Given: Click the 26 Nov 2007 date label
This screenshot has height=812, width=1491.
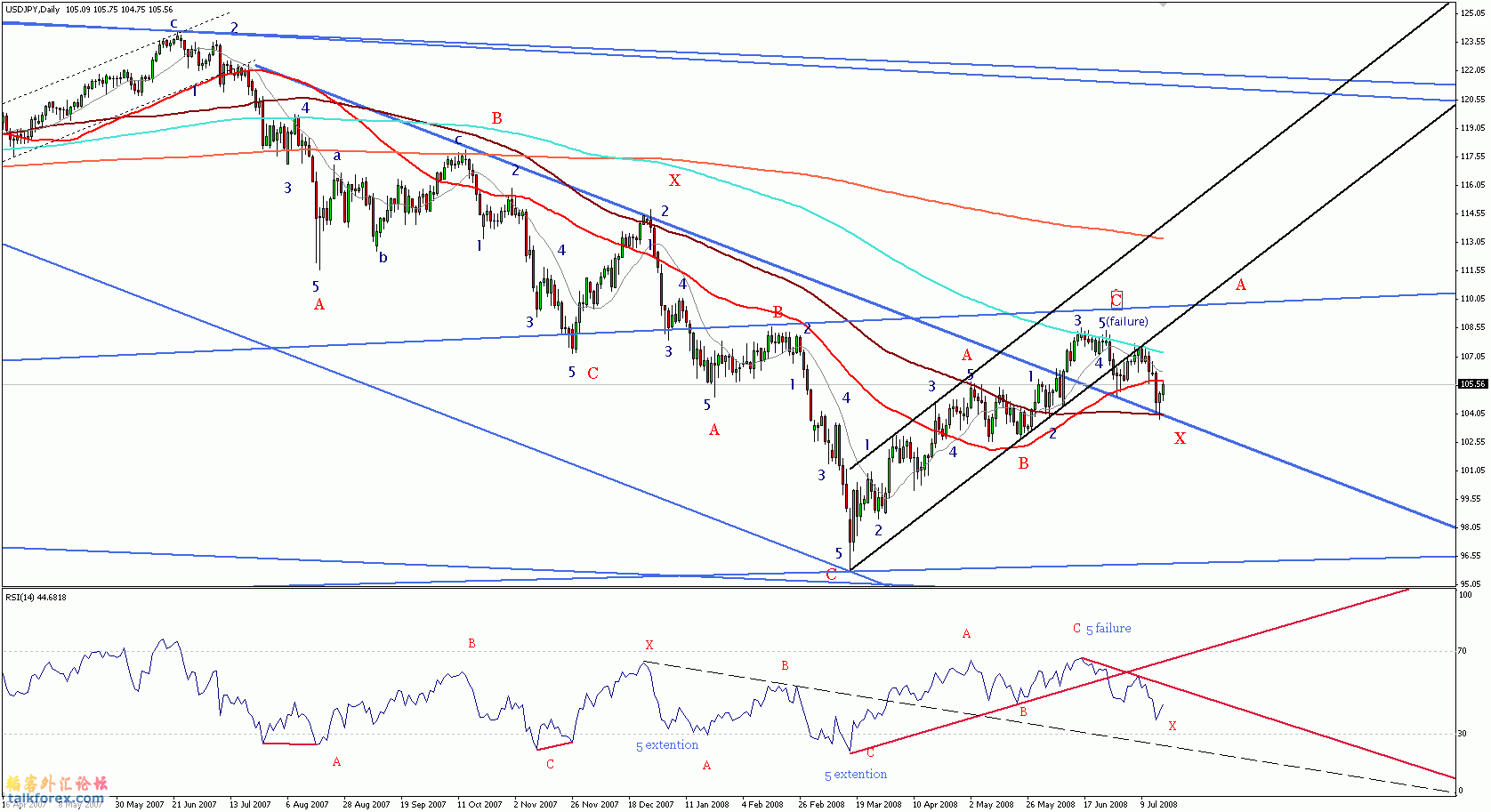Looking at the screenshot, I should [594, 805].
